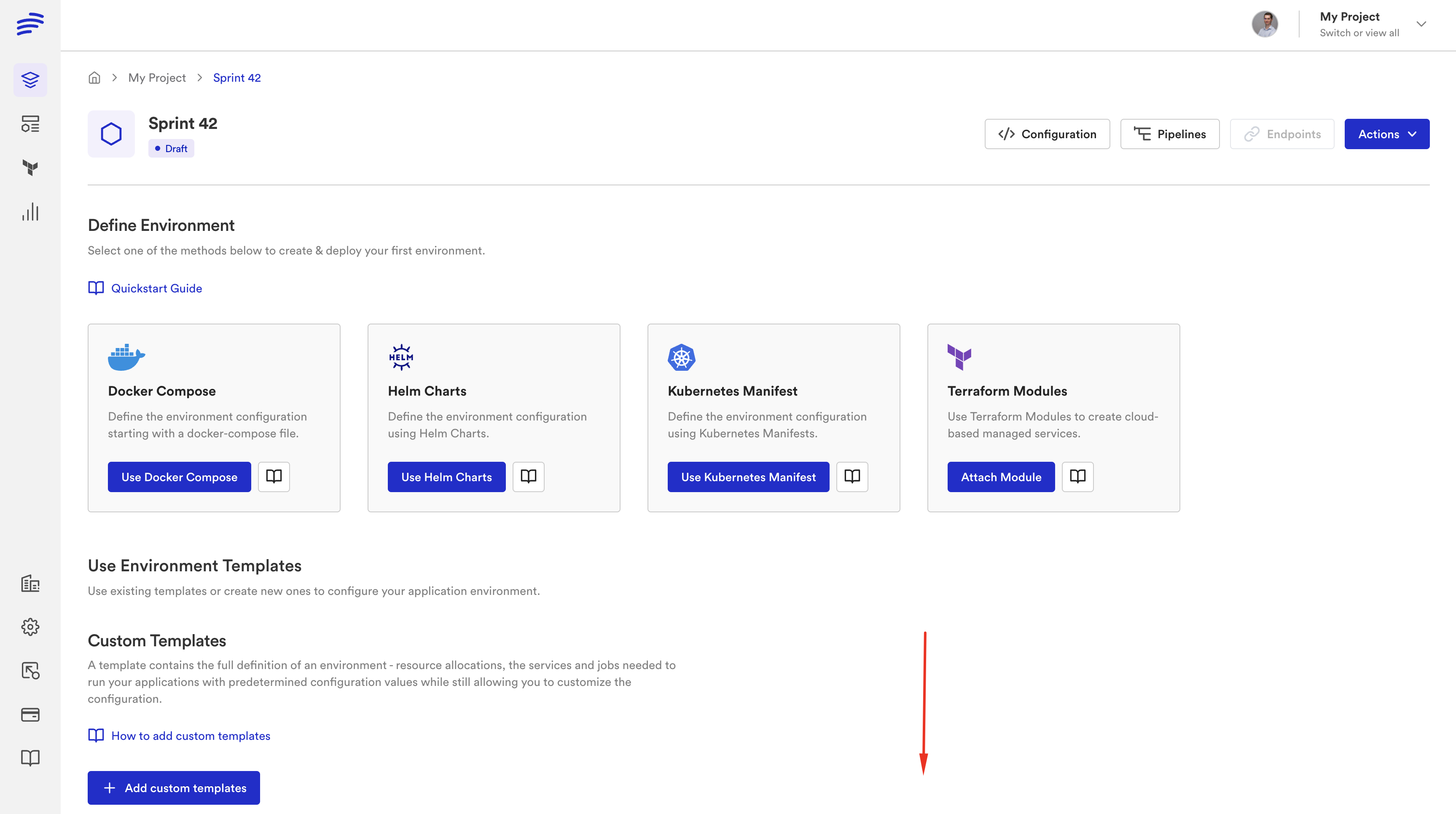Image resolution: width=1456 pixels, height=814 pixels.
Task: Click the billing credit card sidebar icon
Action: tap(30, 715)
